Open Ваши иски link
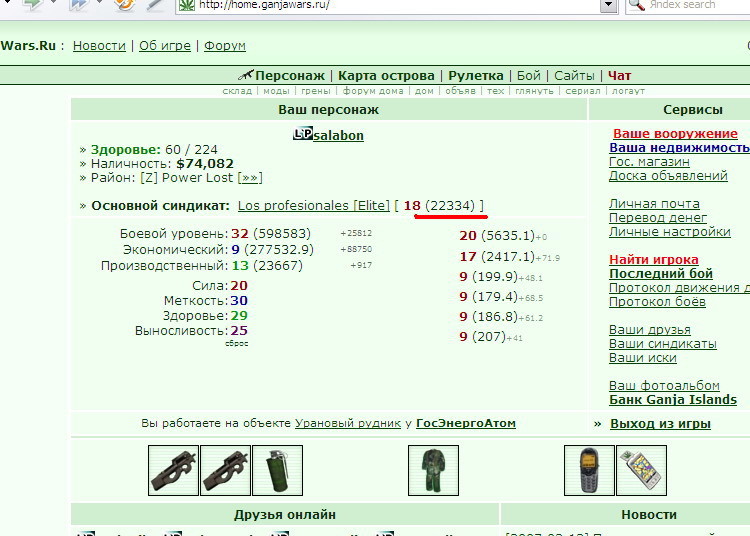Screen dimensions: 750x536 (643, 358)
